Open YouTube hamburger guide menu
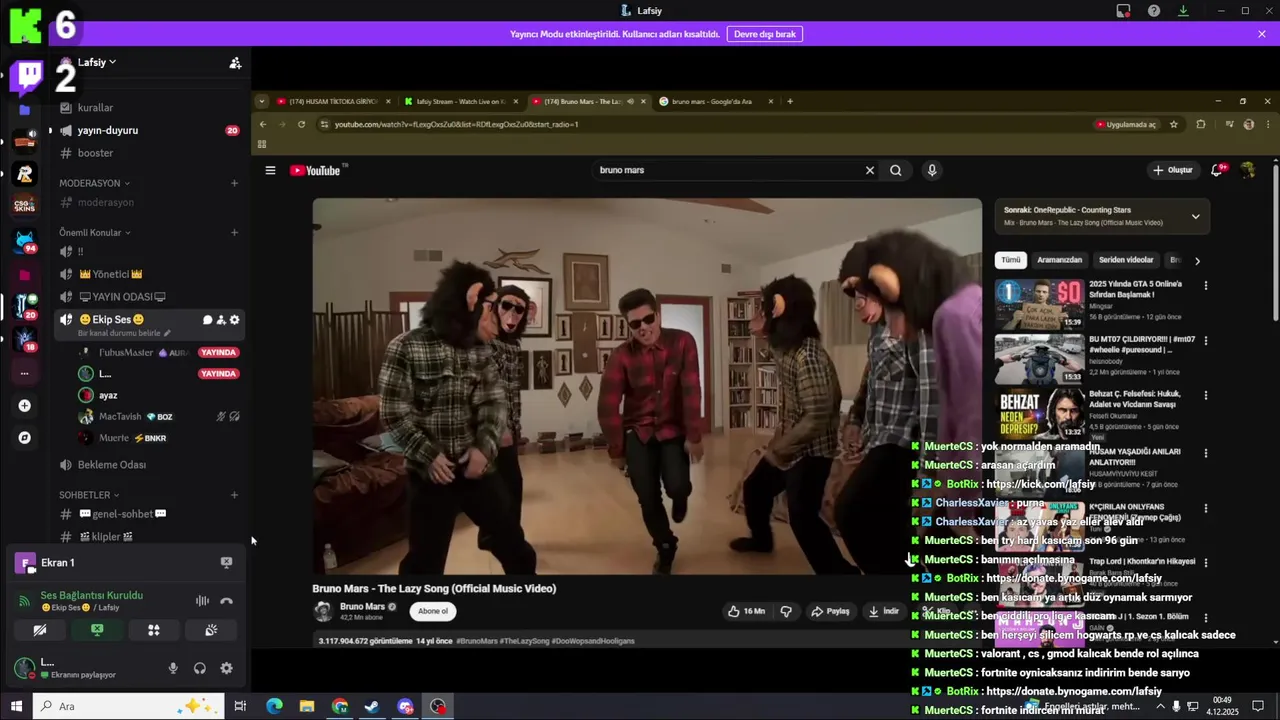Screen dimensions: 1280x720 [x=270, y=170]
